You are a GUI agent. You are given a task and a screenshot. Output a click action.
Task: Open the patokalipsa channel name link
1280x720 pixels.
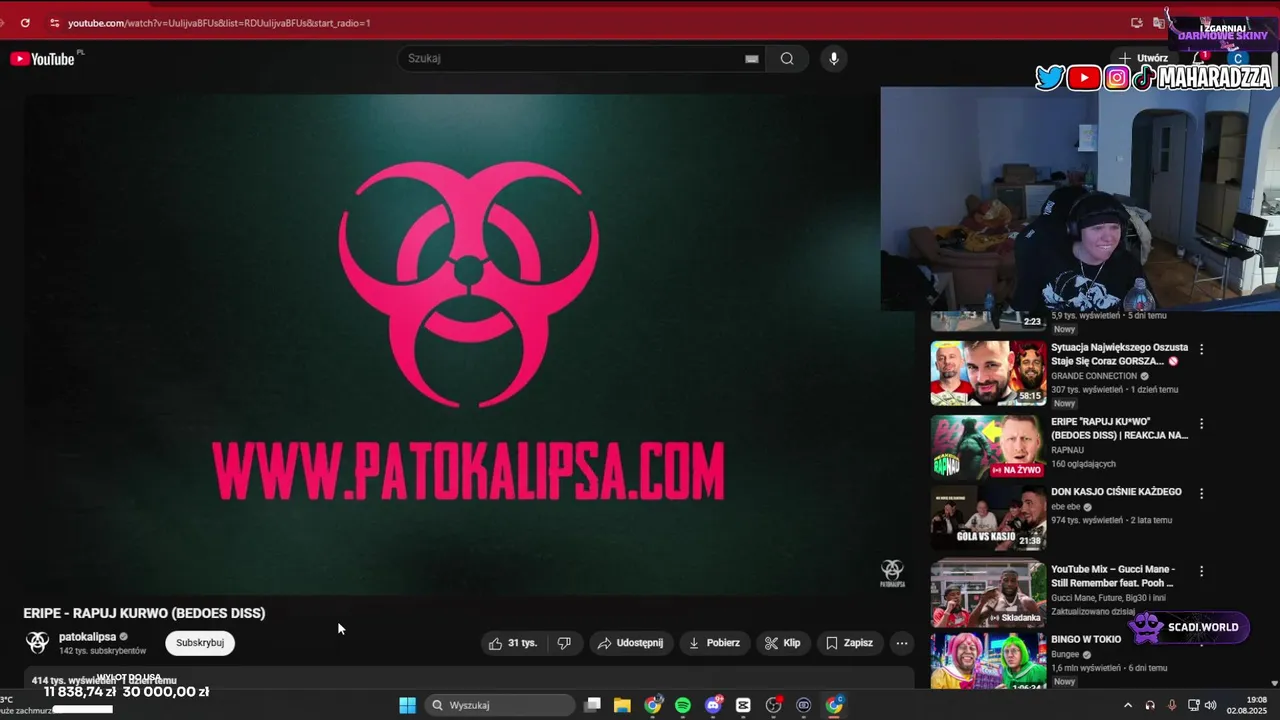coord(87,637)
